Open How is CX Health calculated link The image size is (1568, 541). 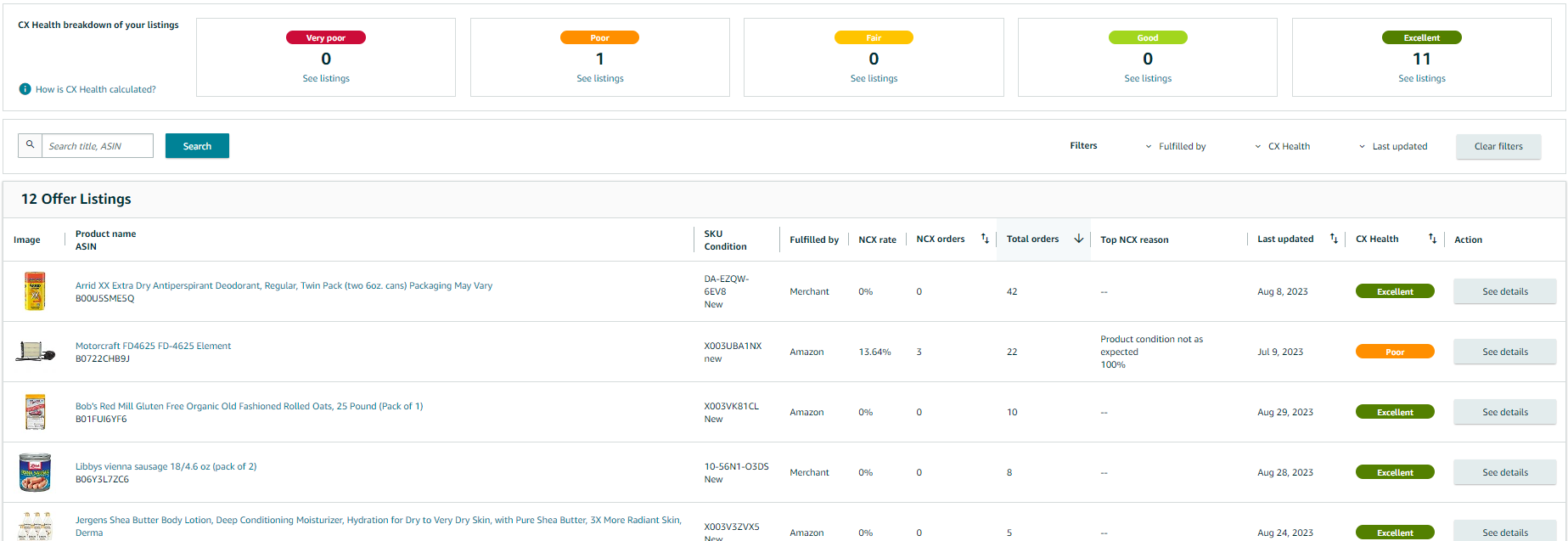tap(95, 89)
